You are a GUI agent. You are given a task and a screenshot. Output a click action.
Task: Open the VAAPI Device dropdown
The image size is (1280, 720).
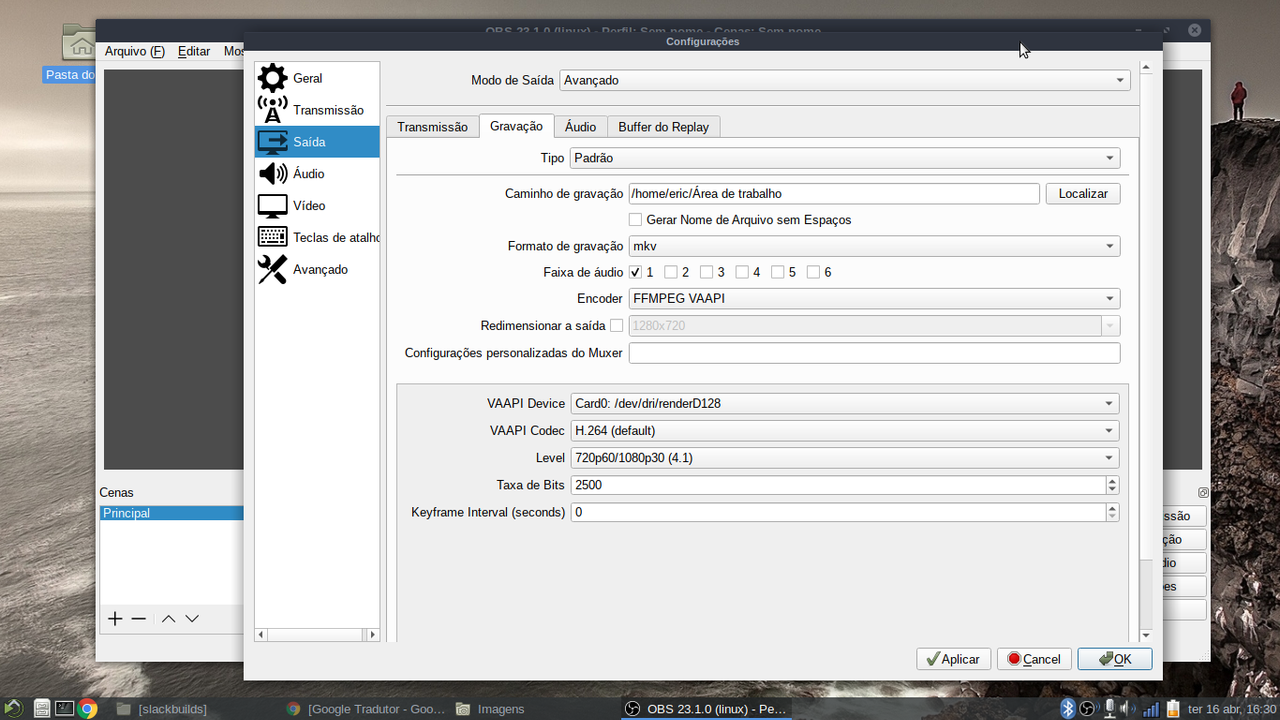click(x=845, y=404)
